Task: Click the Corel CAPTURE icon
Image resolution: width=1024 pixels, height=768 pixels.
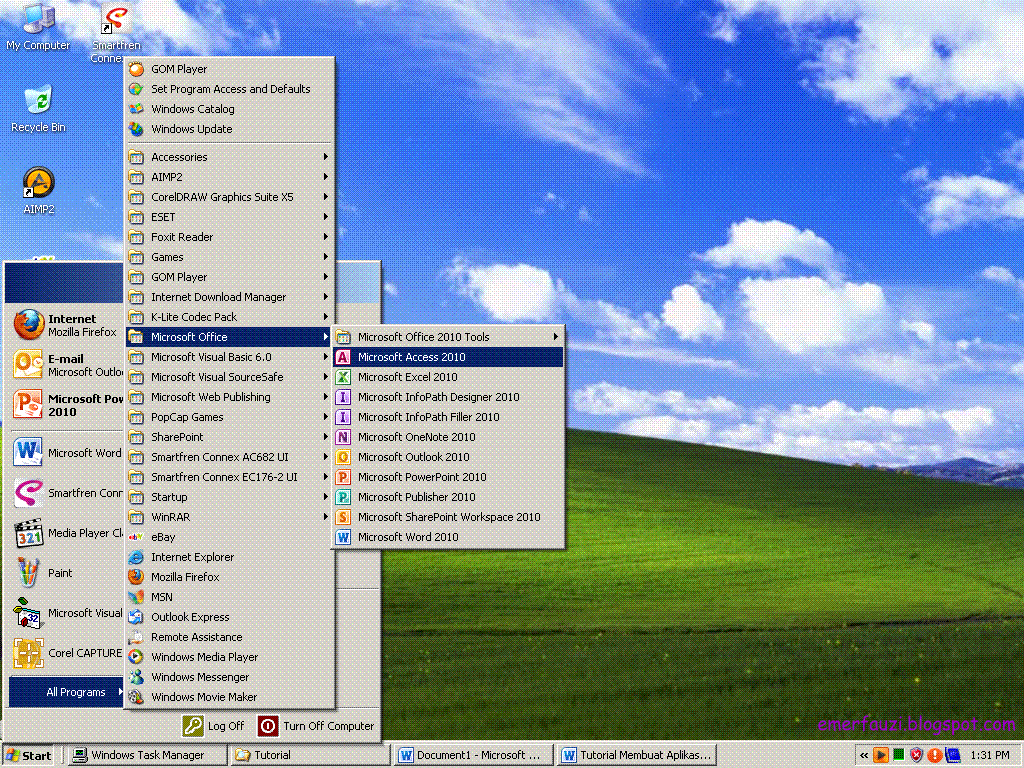Action: [29, 653]
